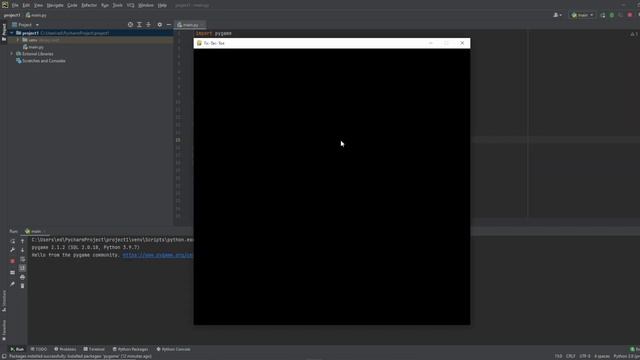Viewport: 640px width, 360px height.
Task: Open the Structure side tab
Action: point(4,301)
